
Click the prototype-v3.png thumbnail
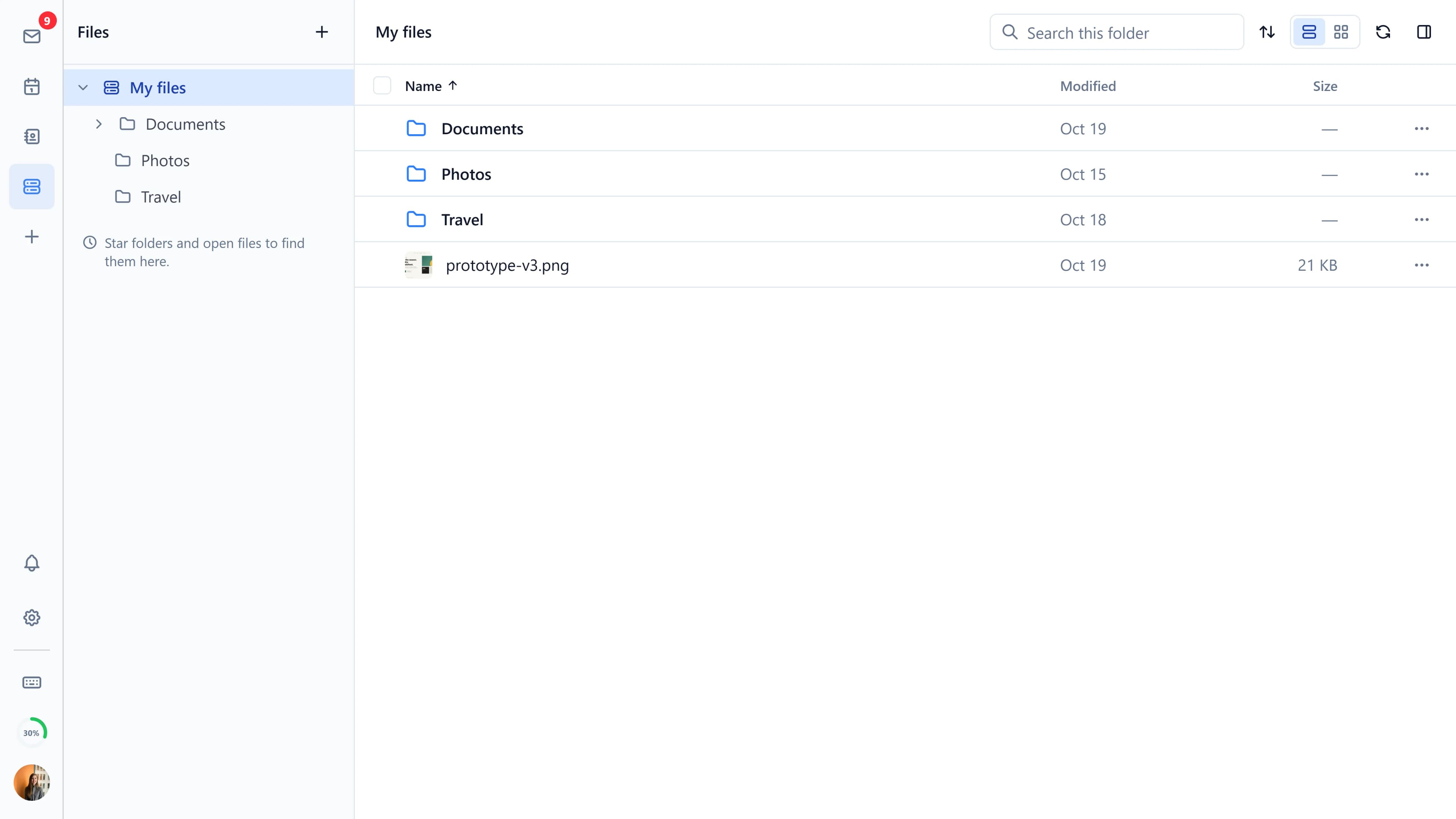pyautogui.click(x=418, y=265)
